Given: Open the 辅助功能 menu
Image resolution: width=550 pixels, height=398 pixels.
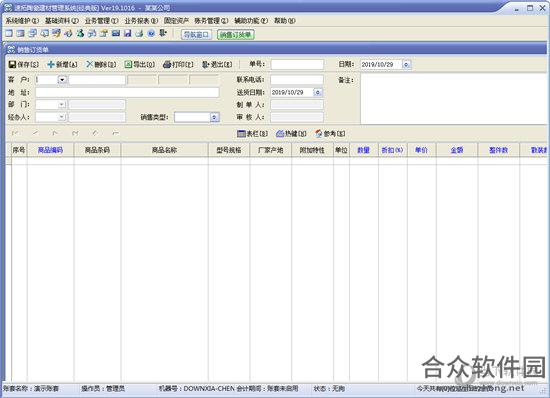Looking at the screenshot, I should click(251, 21).
